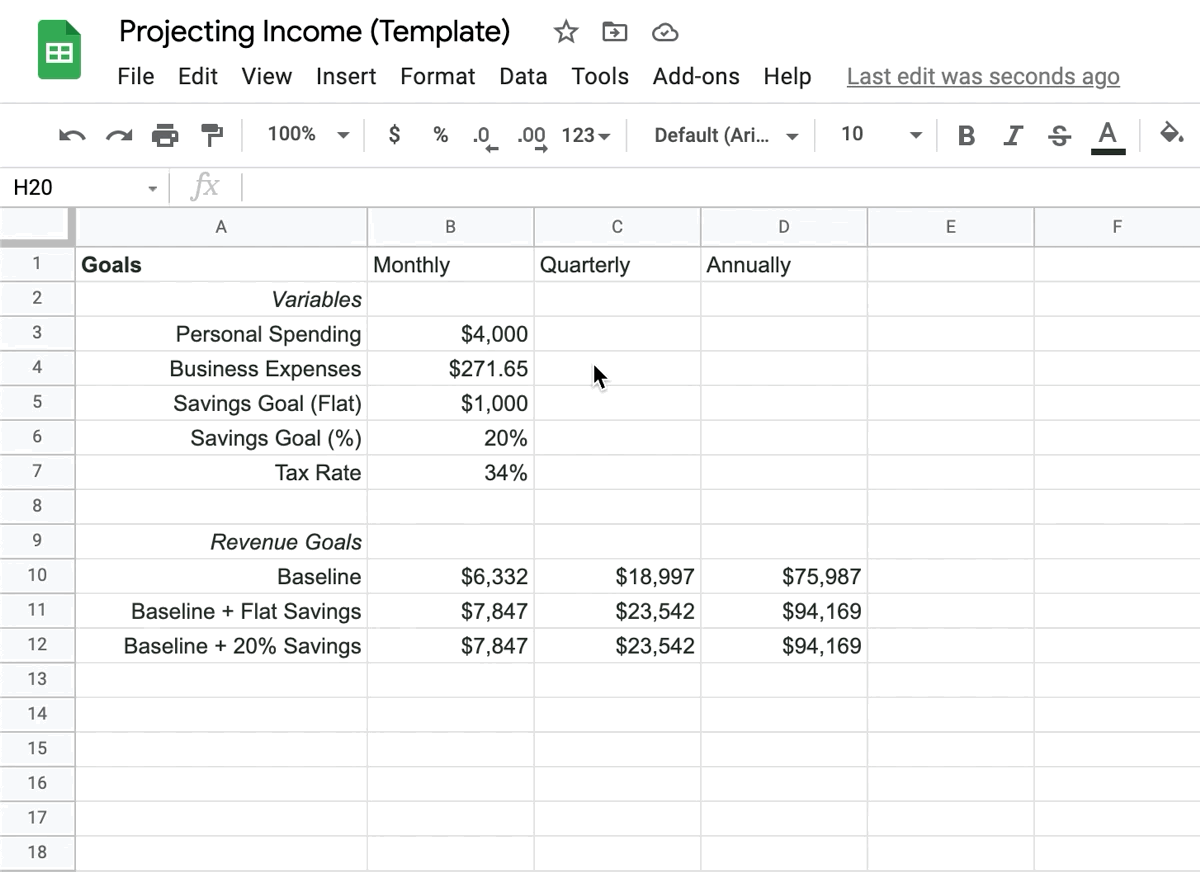
Task: Select the paint format roller icon
Action: [212, 135]
